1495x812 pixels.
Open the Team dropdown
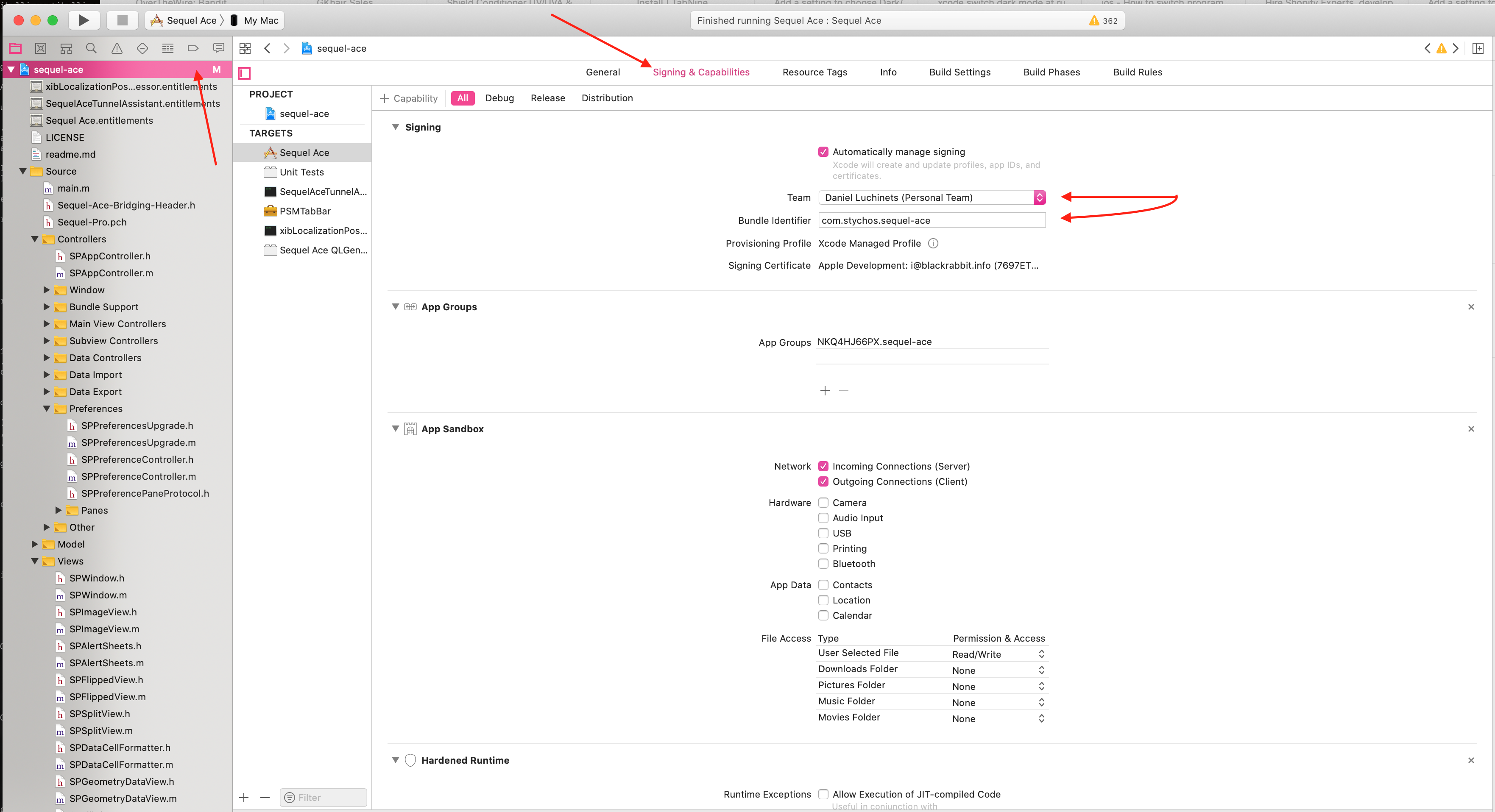pyautogui.click(x=932, y=198)
